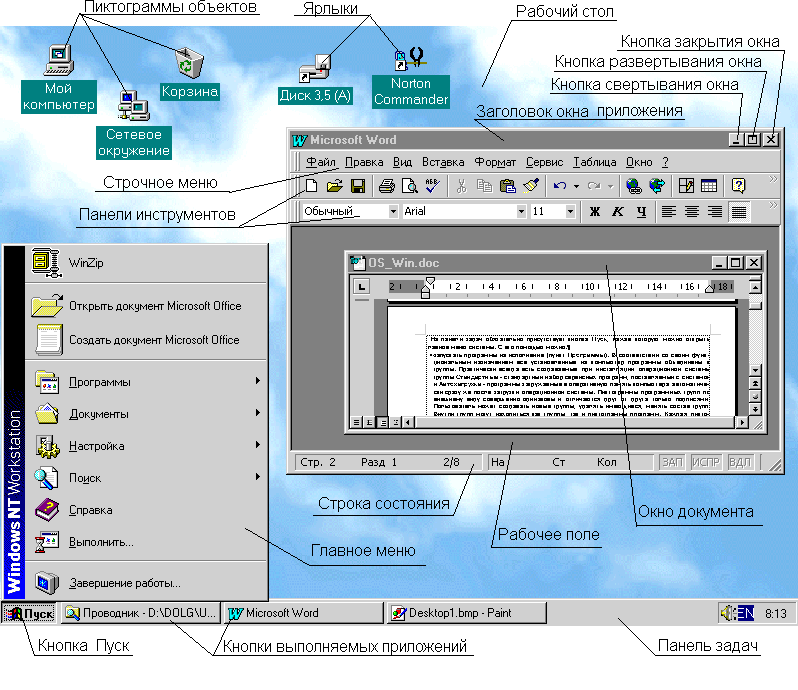Open Print Preview magnifier icon
Screen dimensions: 798x690
coord(410,186)
